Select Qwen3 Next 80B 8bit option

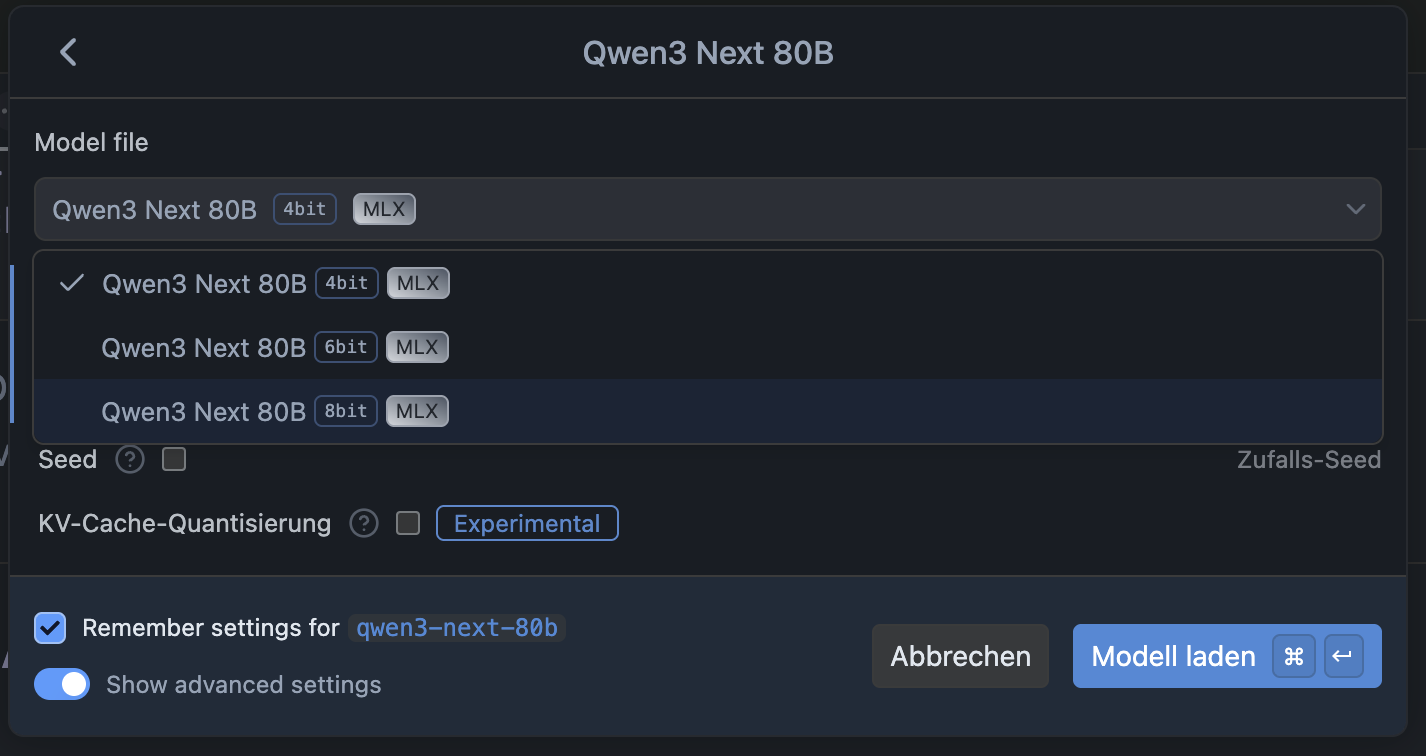(x=707, y=411)
